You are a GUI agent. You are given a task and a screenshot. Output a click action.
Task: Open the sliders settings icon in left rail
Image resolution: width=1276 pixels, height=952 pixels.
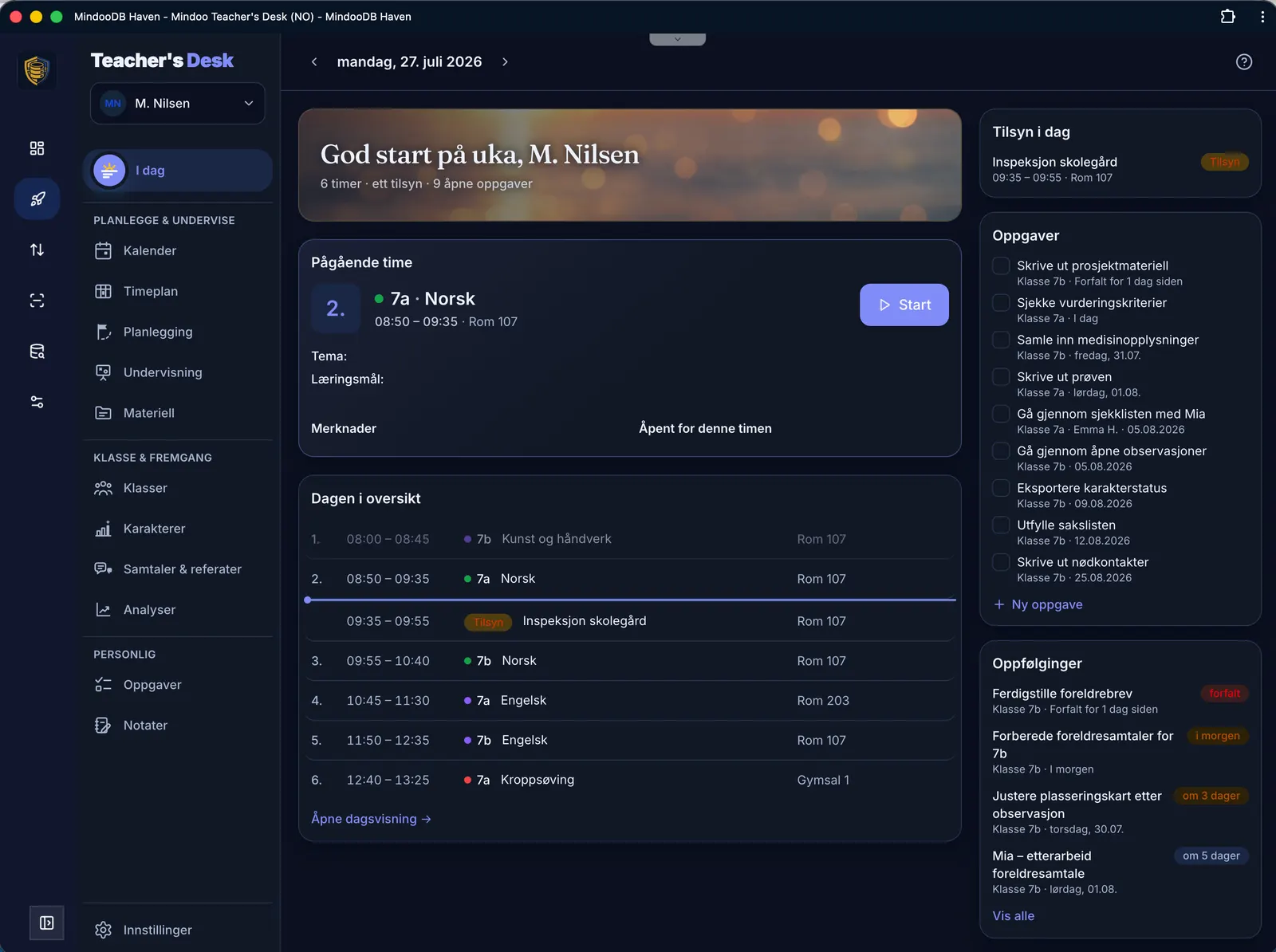pos(37,402)
